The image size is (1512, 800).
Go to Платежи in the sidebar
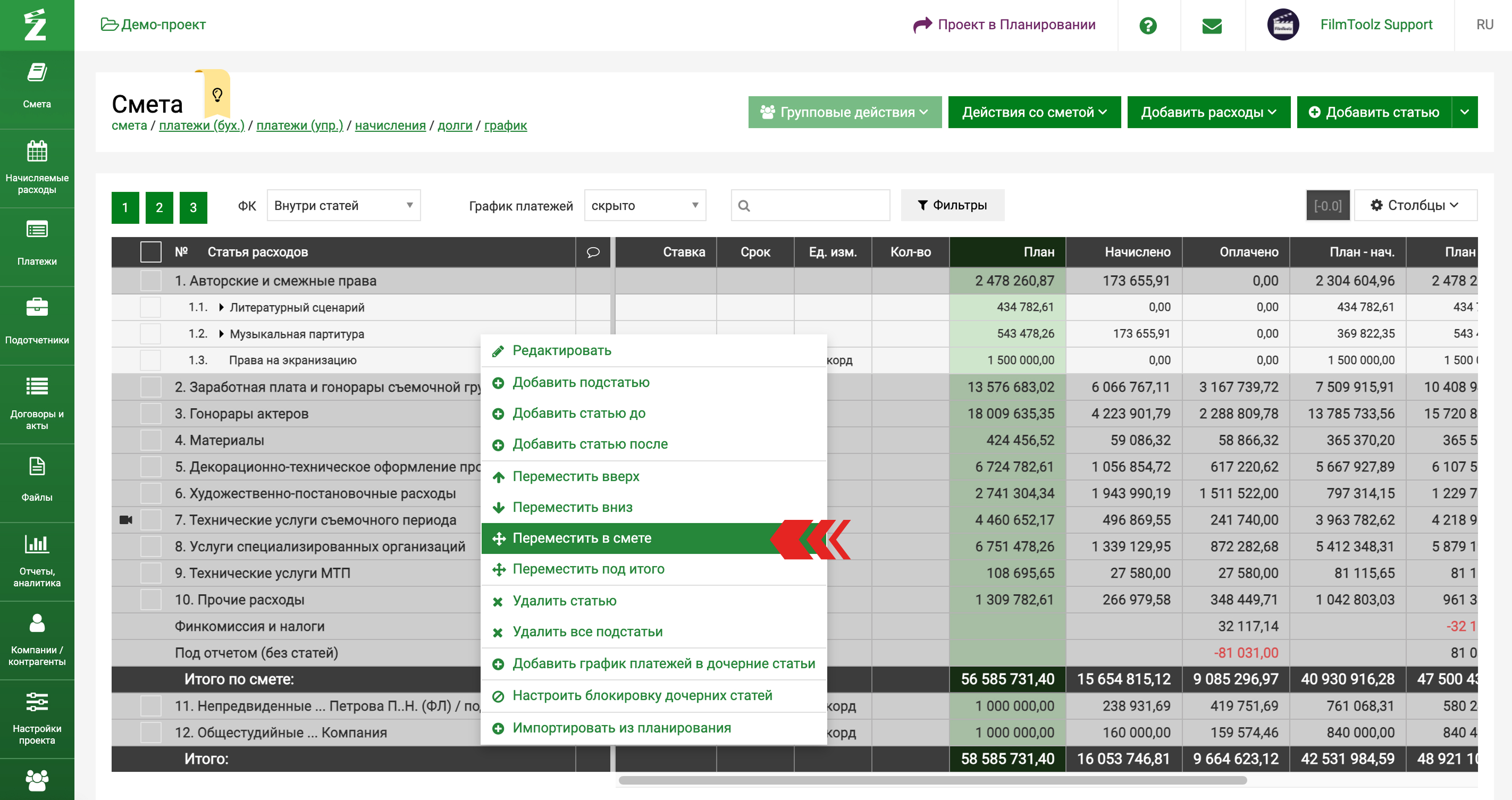37,246
